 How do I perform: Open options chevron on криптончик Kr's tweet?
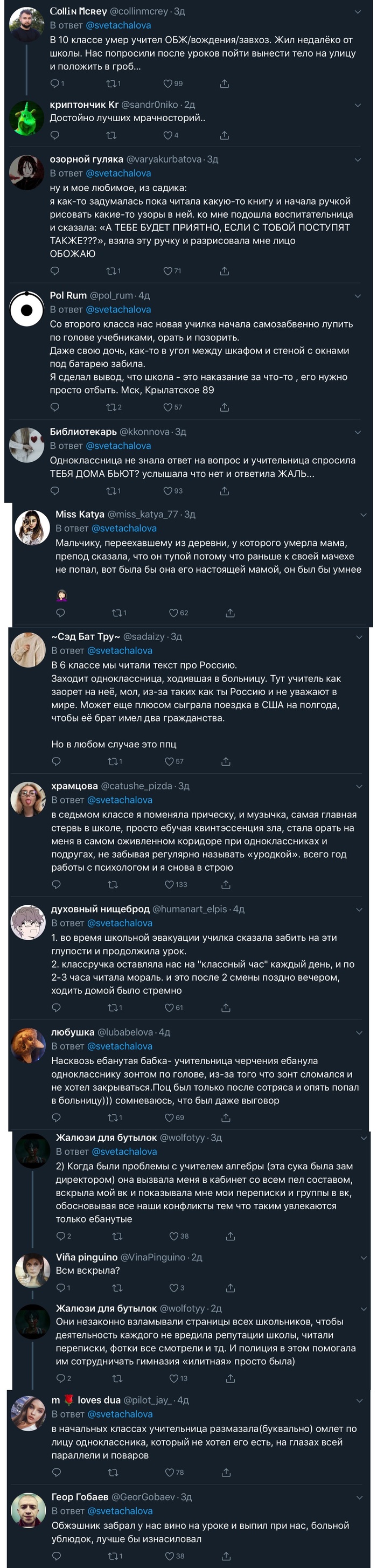coord(358,105)
